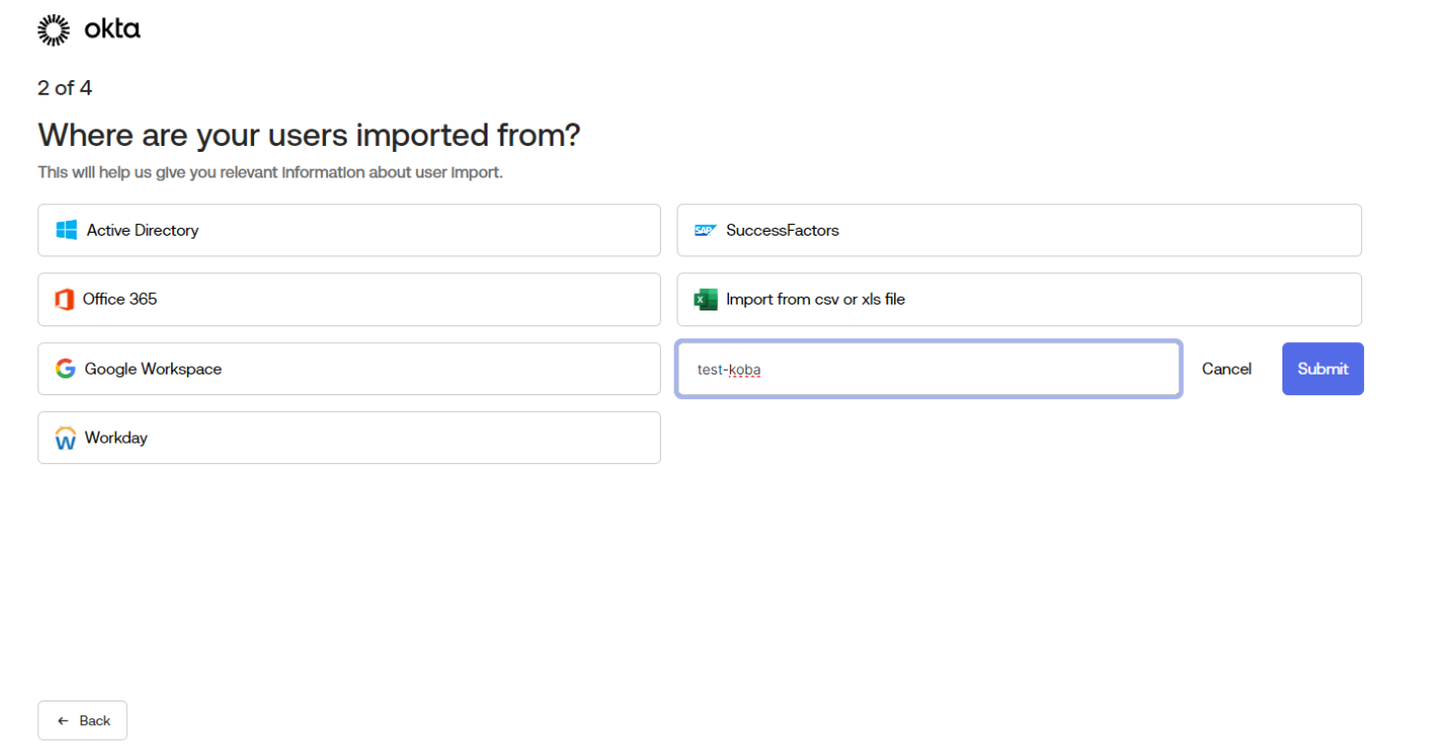
Task: Click the okta wordmark text
Action: pos(112,29)
